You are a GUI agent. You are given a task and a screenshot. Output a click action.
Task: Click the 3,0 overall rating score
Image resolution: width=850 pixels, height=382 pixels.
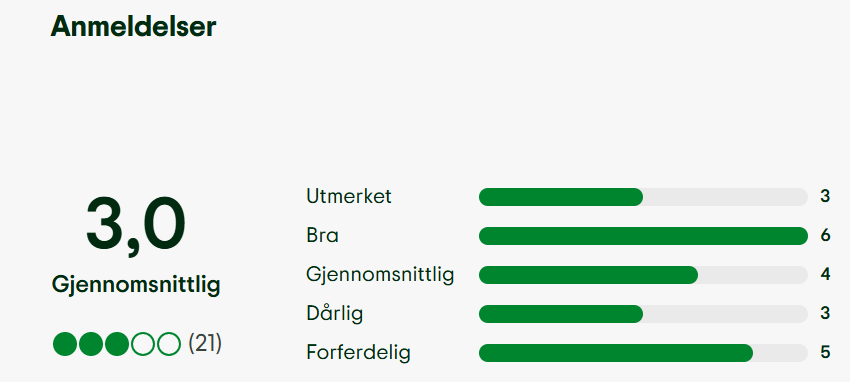tap(136, 224)
